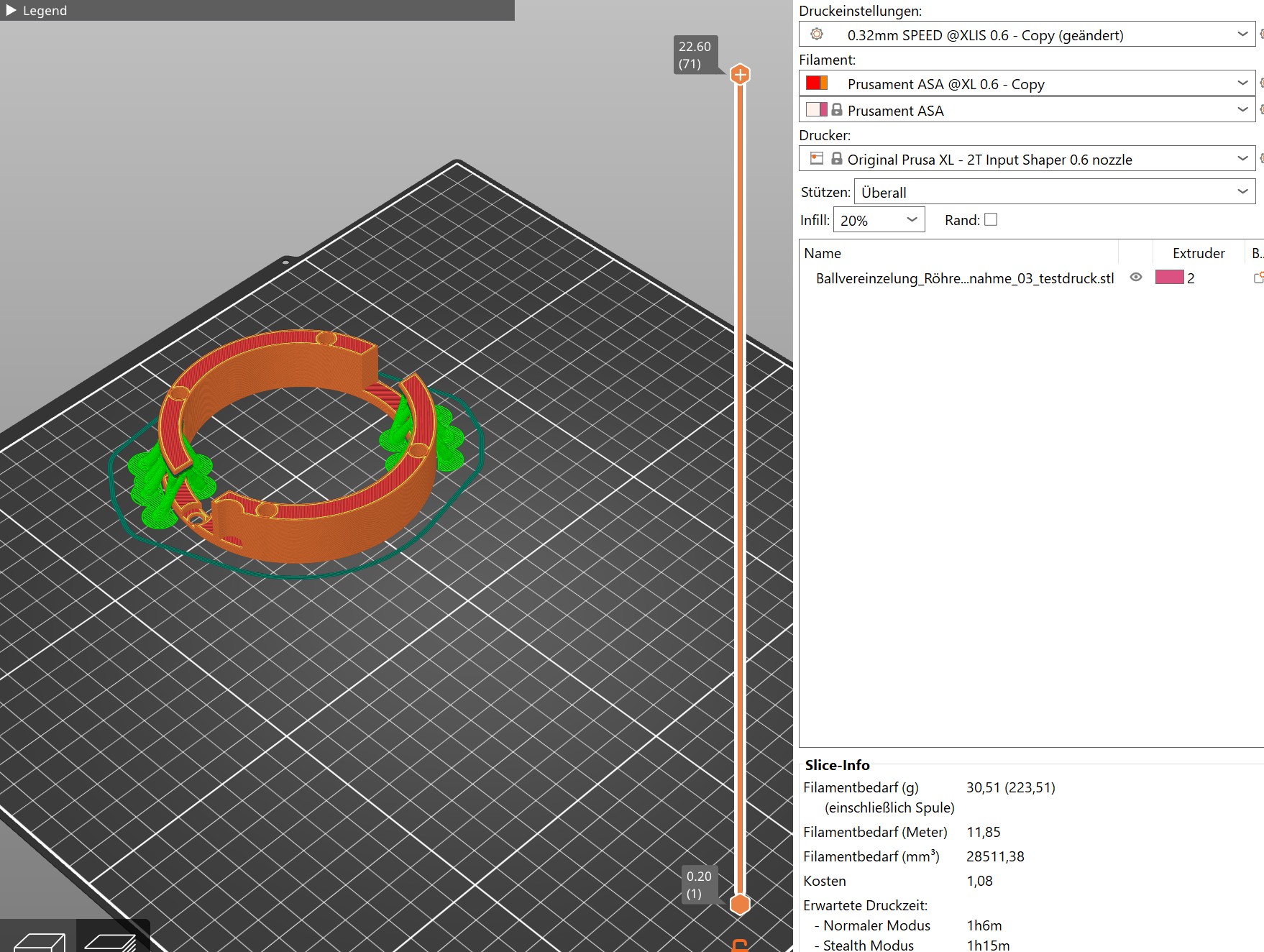Click the Stützen label
The width and height of the screenshot is (1264, 952).
[x=825, y=192]
